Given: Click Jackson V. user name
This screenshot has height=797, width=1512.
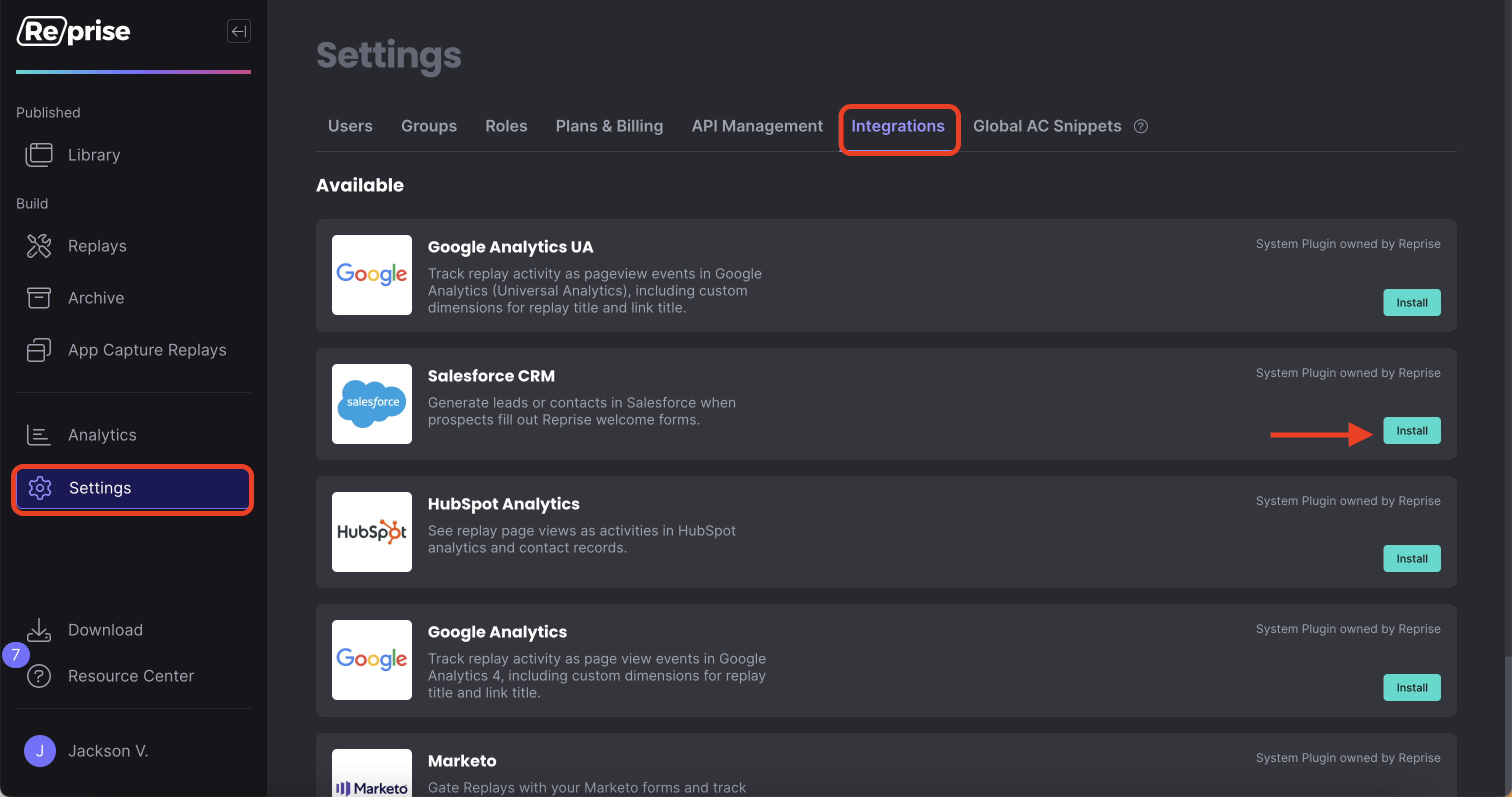Looking at the screenshot, I should 108,750.
